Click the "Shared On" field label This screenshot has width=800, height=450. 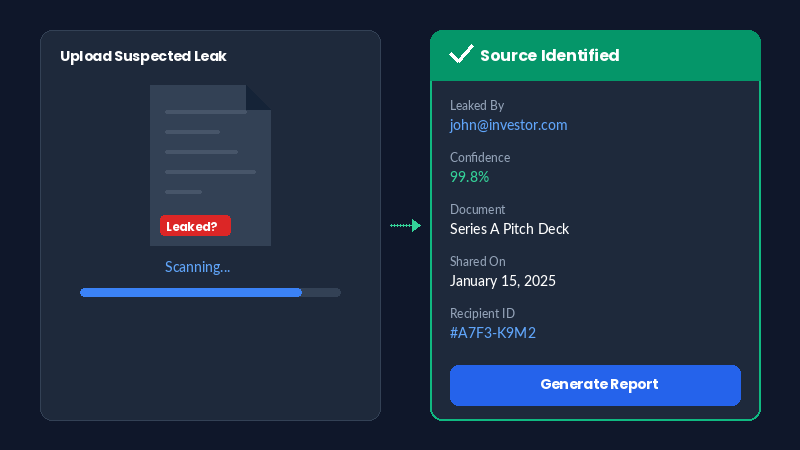coord(478,261)
